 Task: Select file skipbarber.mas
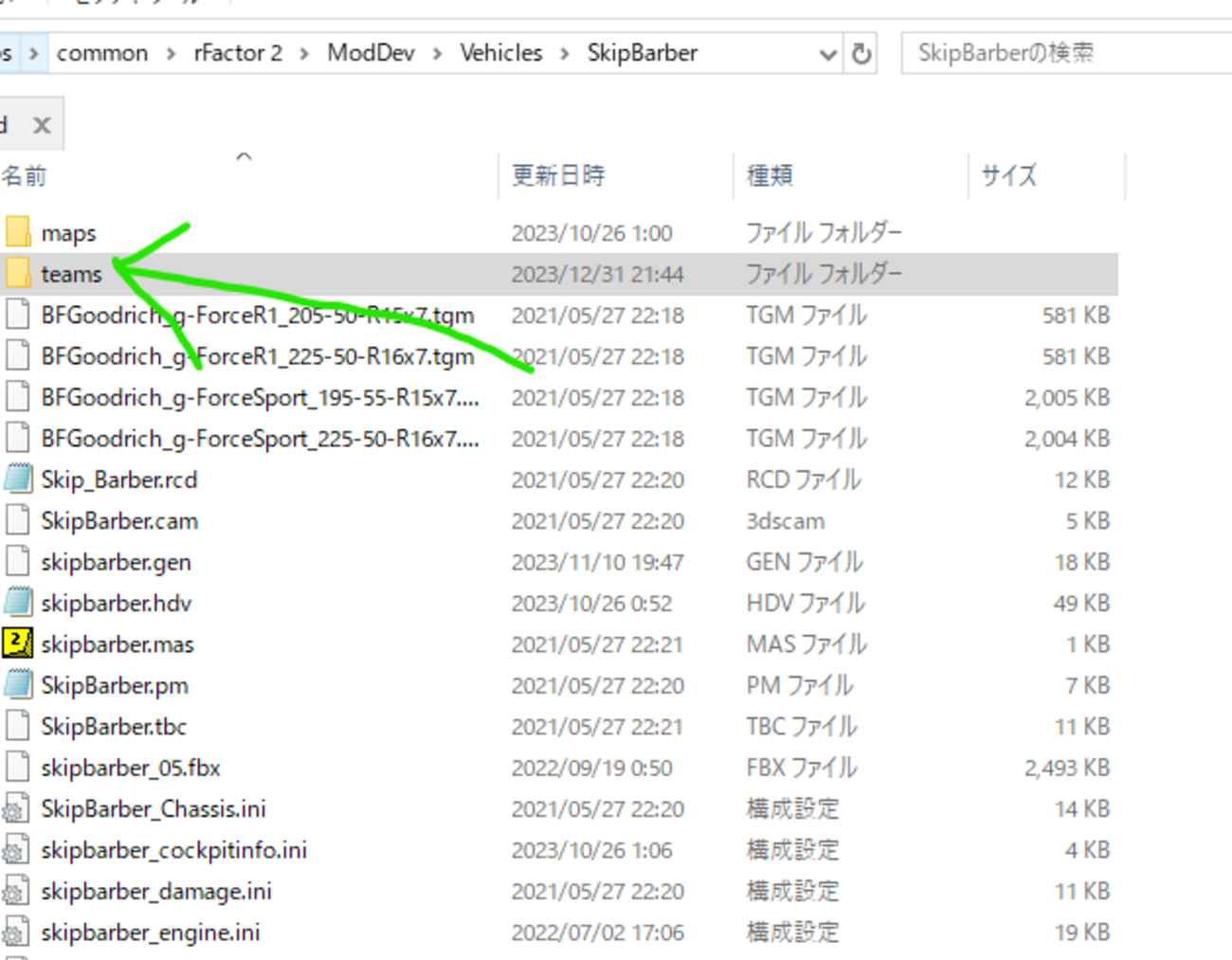click(118, 644)
